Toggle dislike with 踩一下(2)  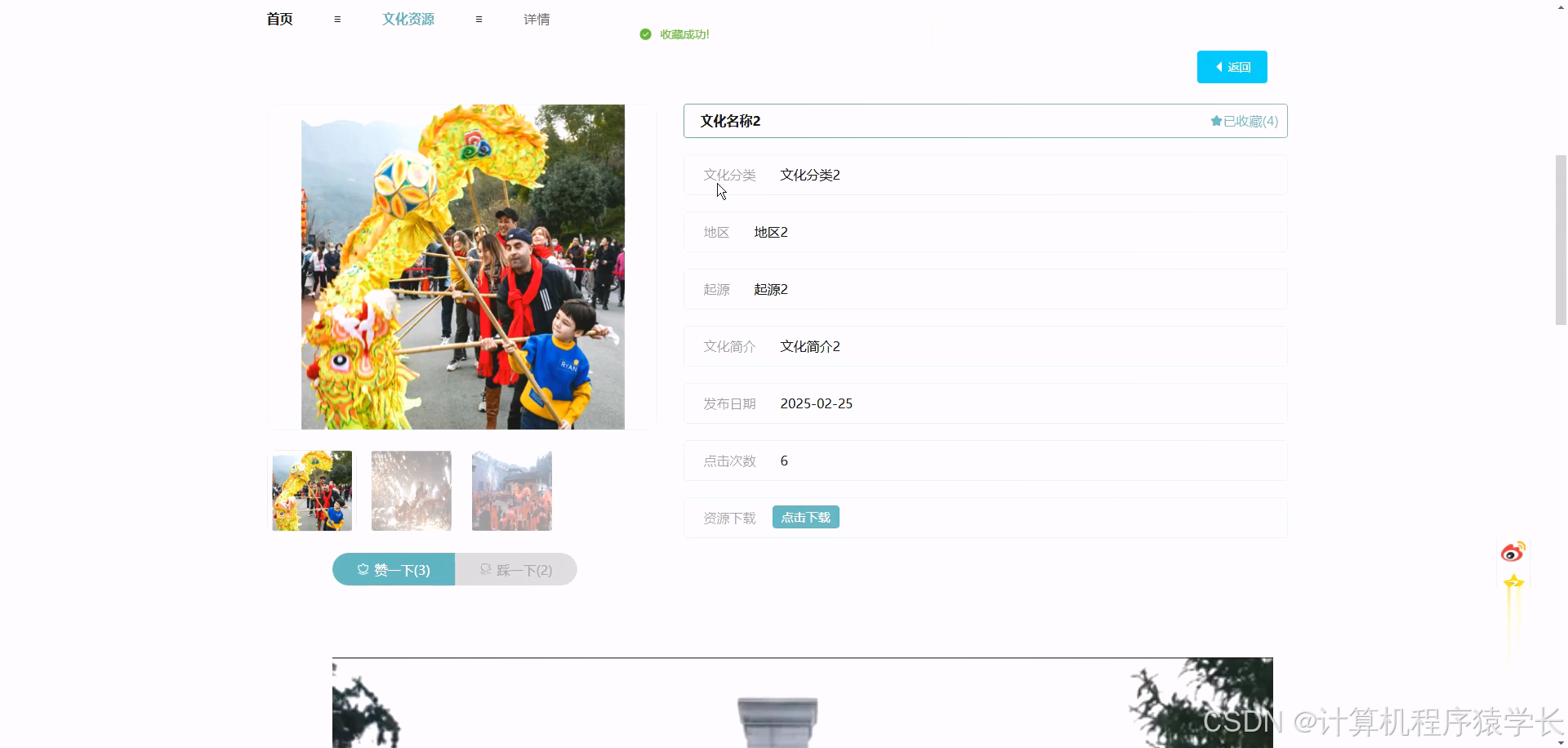click(x=516, y=569)
